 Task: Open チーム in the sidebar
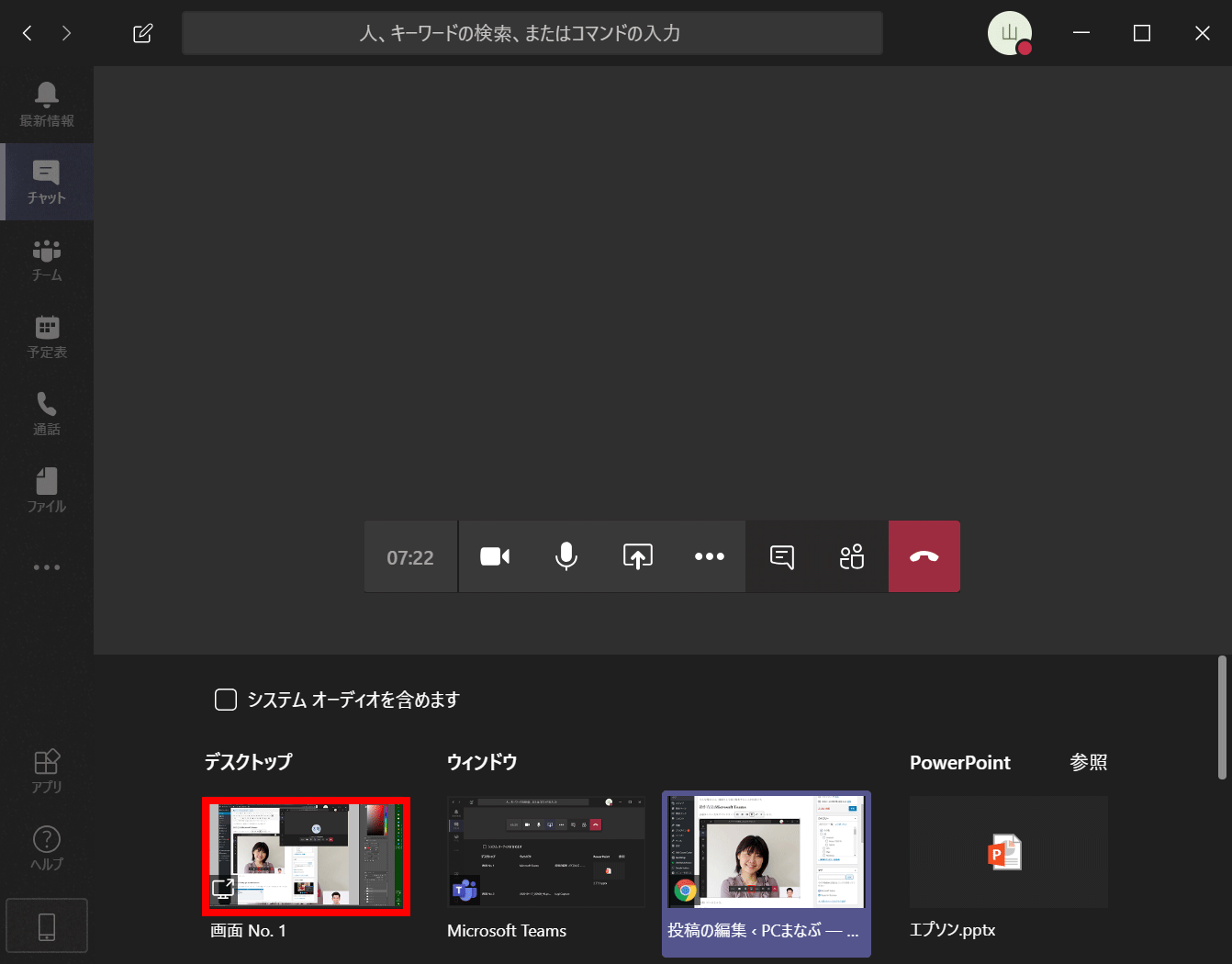(x=47, y=260)
